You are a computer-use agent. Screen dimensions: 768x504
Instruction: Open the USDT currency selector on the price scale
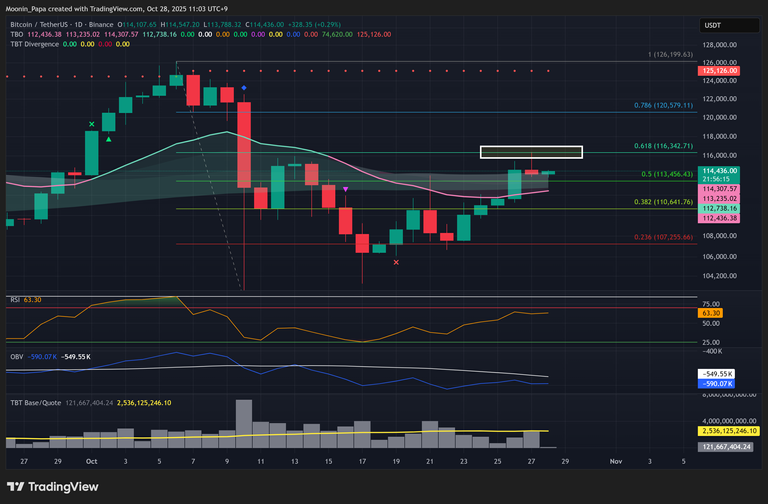click(x=712, y=25)
